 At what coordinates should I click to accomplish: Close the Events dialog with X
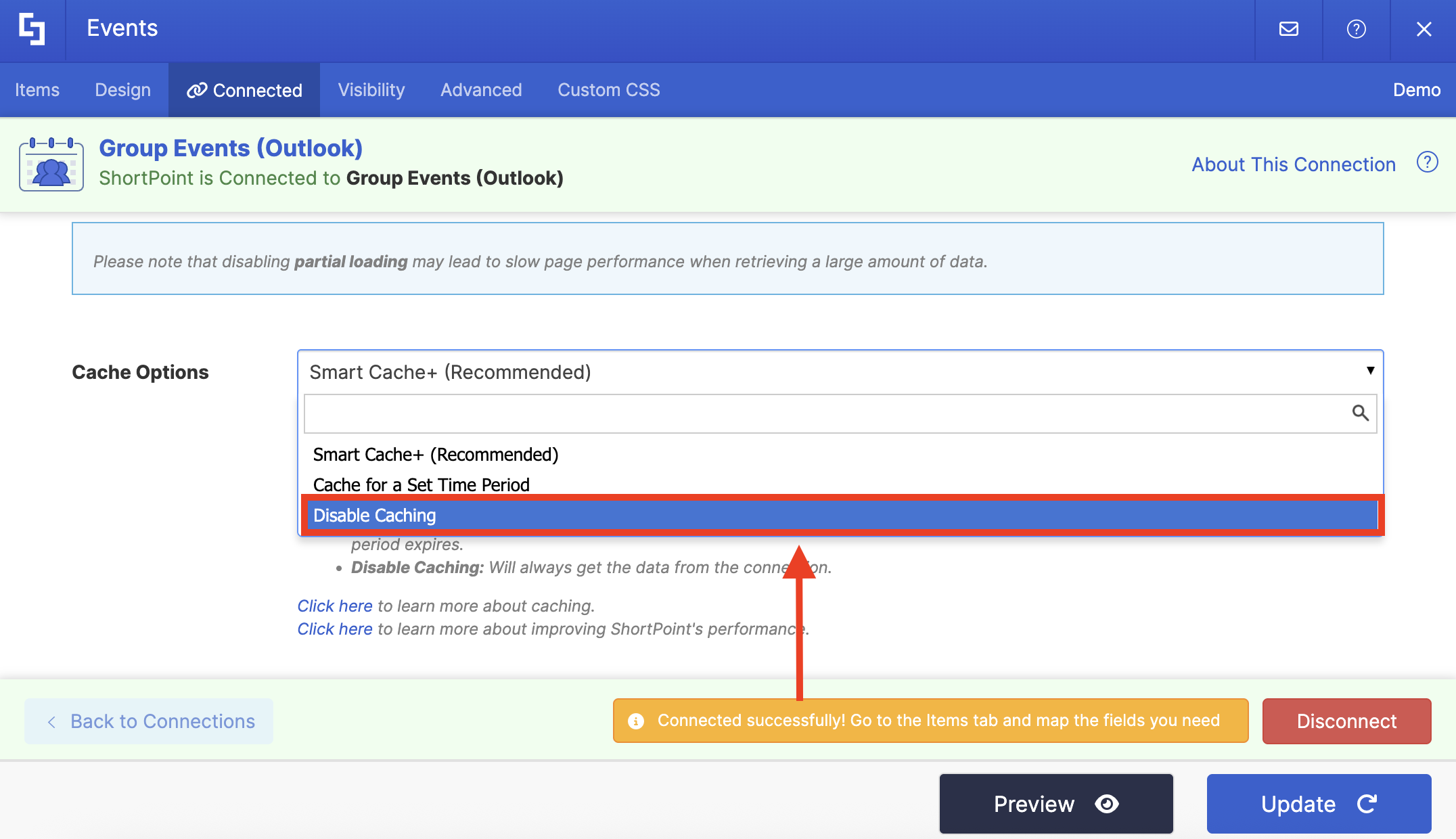tap(1424, 29)
